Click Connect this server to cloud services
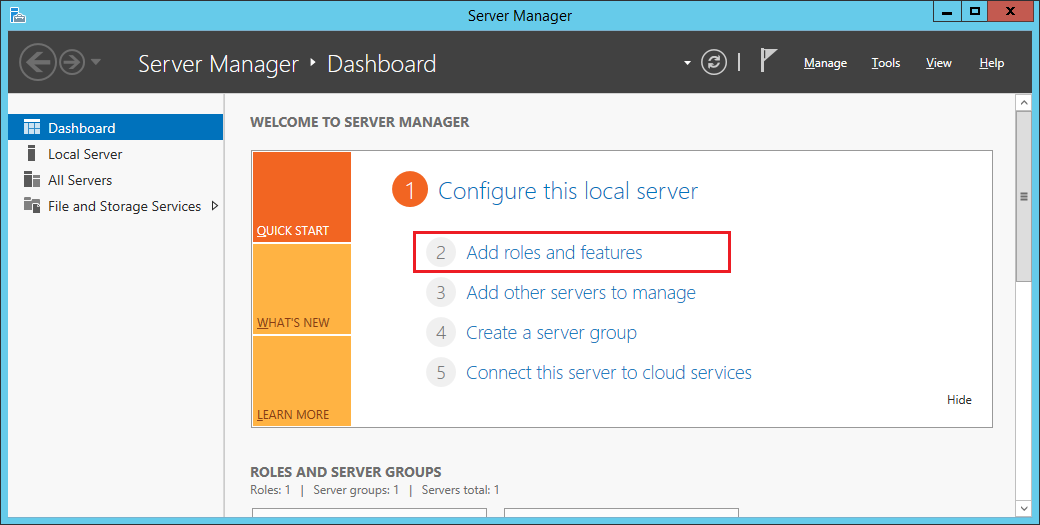The image size is (1040, 525). [609, 373]
